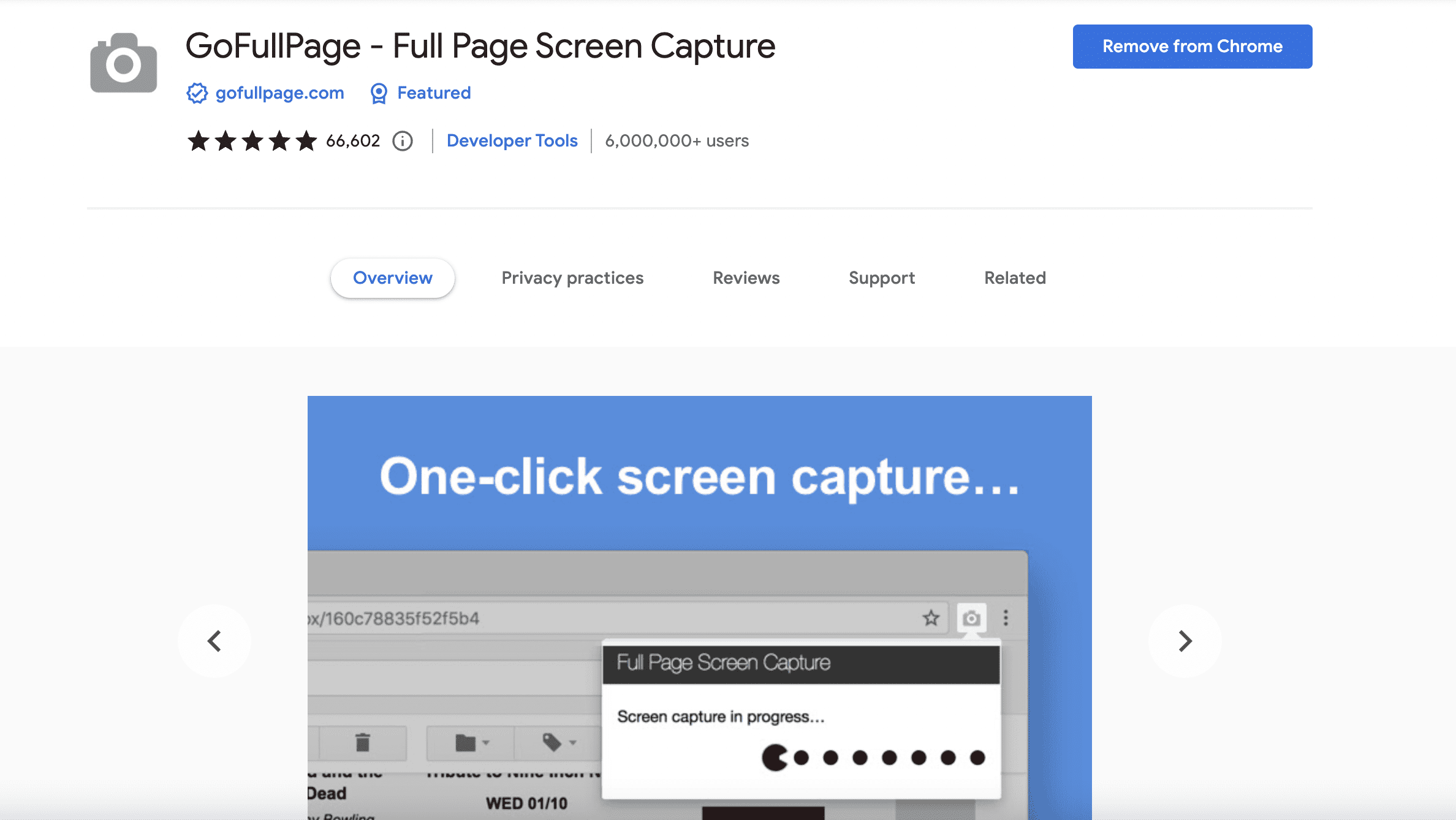Switch to the Reviews tab

tap(745, 278)
